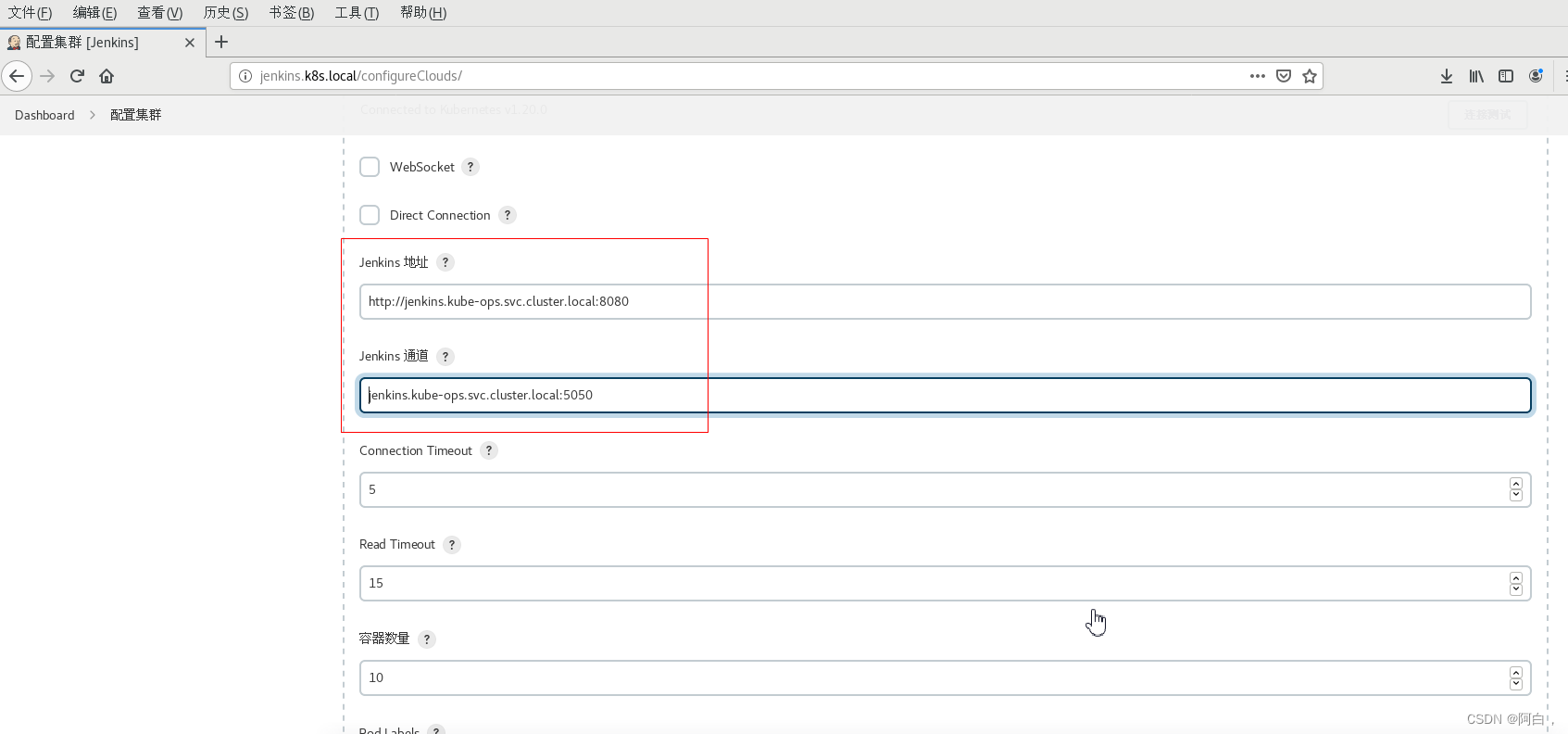Click the Direct Connection label text
The height and width of the screenshot is (734, 1568).
tap(440, 215)
